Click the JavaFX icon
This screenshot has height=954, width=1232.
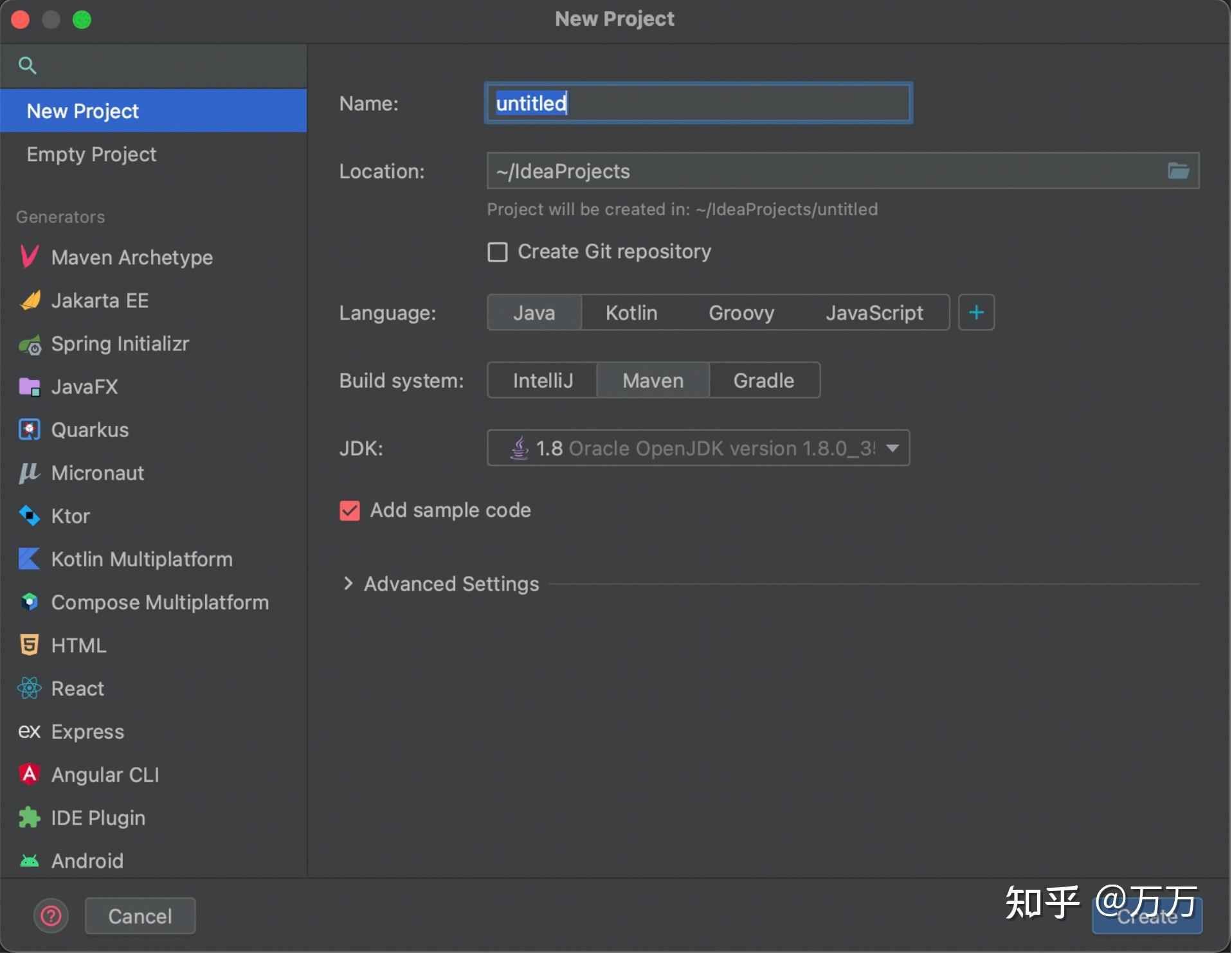(30, 387)
